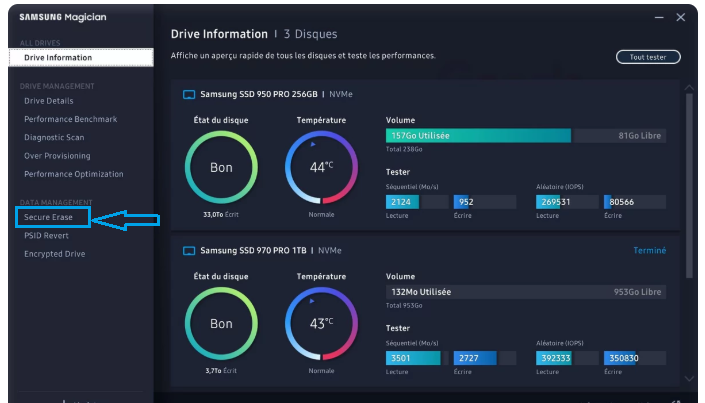Click the 33,0To Écrit text

221,215
